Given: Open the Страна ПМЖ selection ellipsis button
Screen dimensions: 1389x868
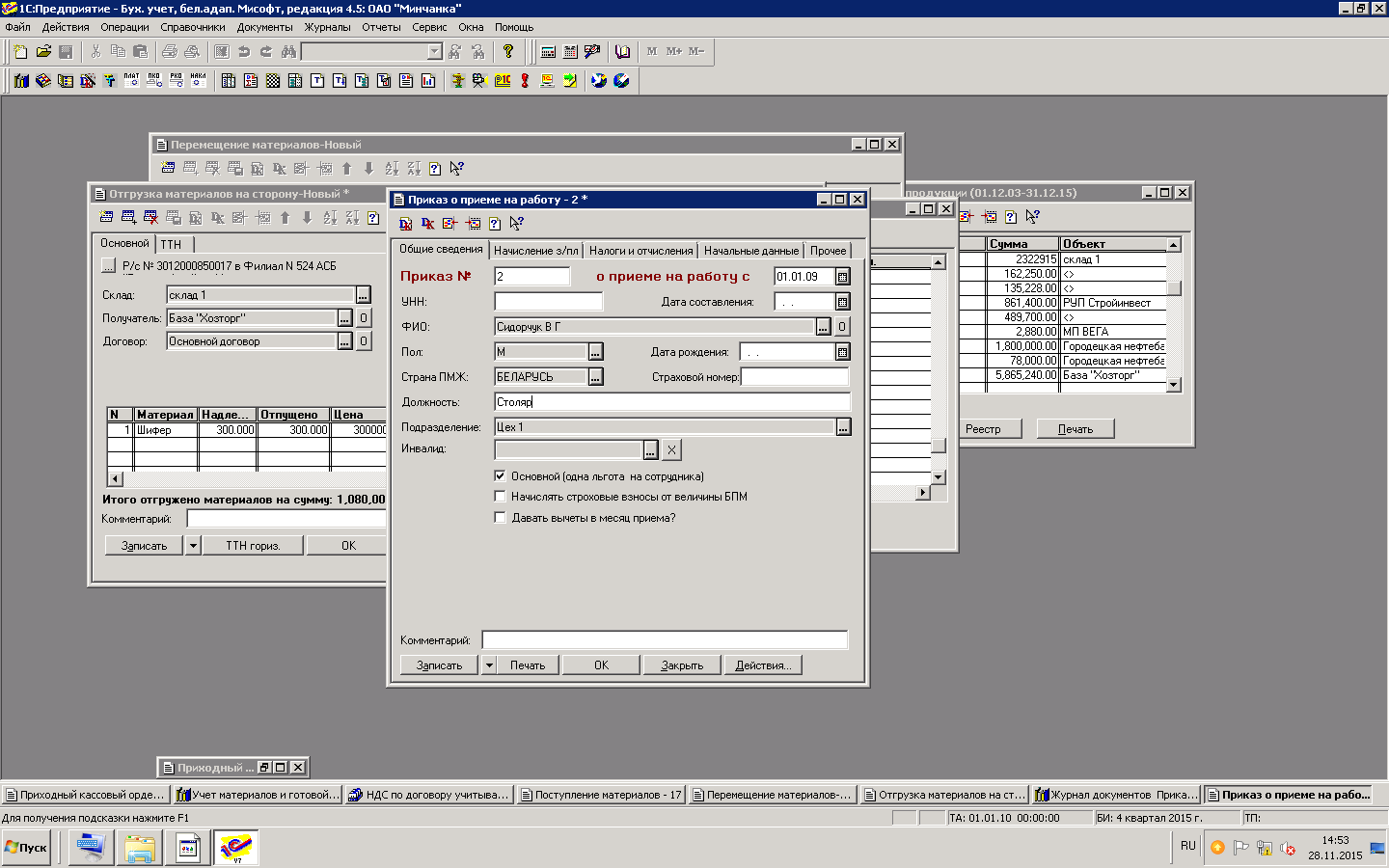Looking at the screenshot, I should [x=595, y=377].
